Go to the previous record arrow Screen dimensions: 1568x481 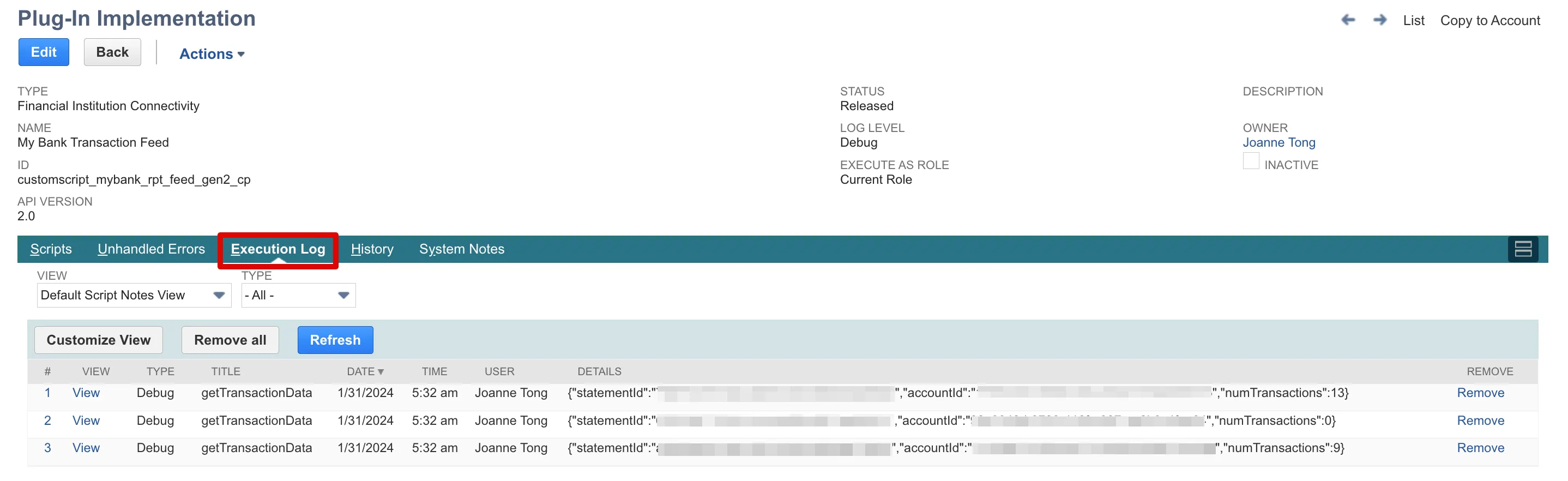pyautogui.click(x=1348, y=20)
